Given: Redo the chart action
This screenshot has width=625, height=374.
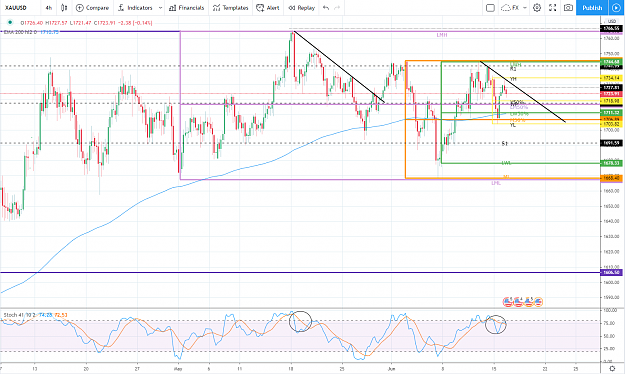Looking at the screenshot, I should click(x=337, y=8).
